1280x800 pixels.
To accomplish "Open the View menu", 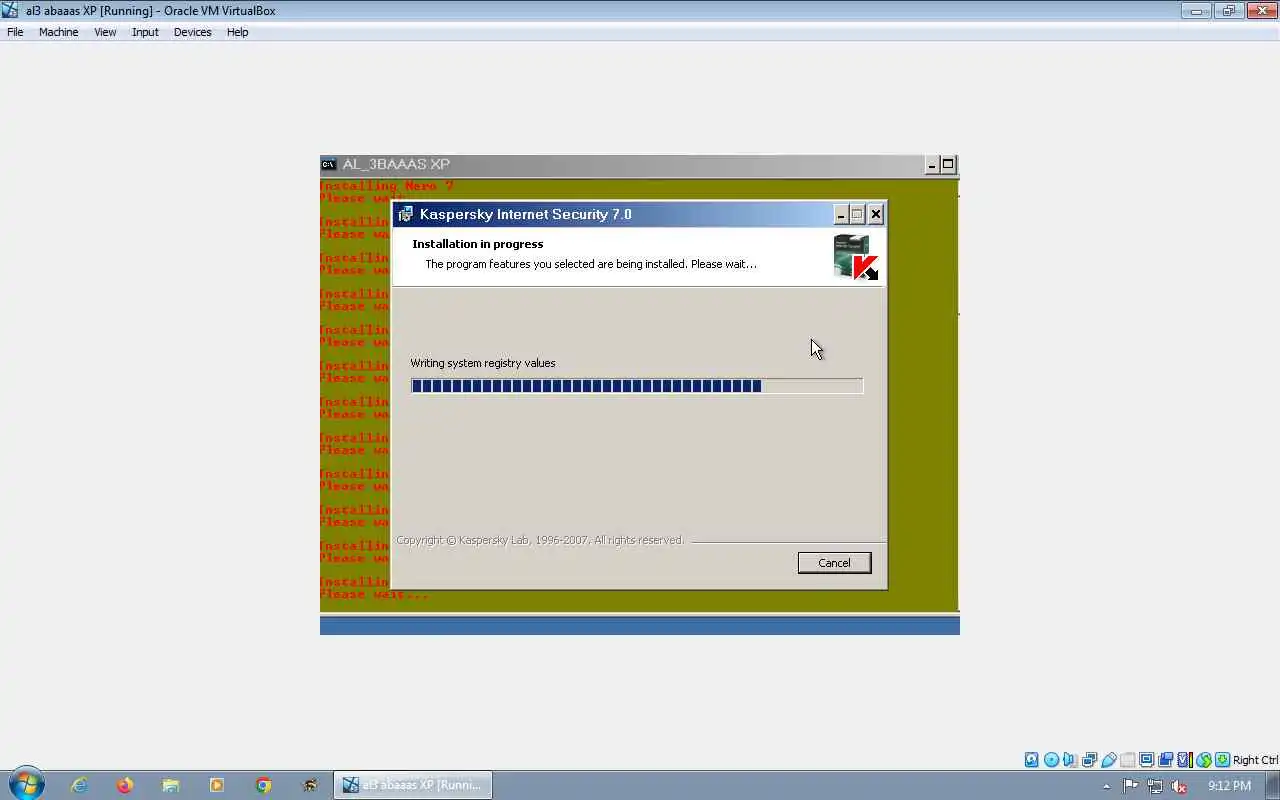I will pyautogui.click(x=105, y=32).
